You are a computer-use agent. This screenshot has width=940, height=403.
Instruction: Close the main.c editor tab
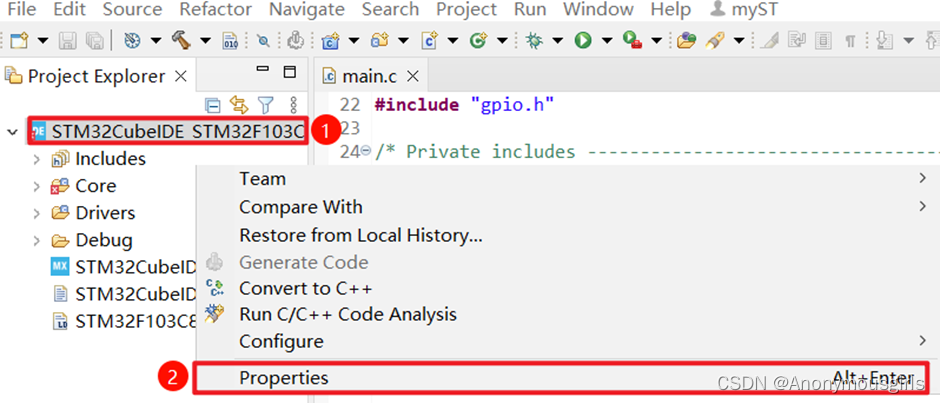pyautogui.click(x=412, y=76)
